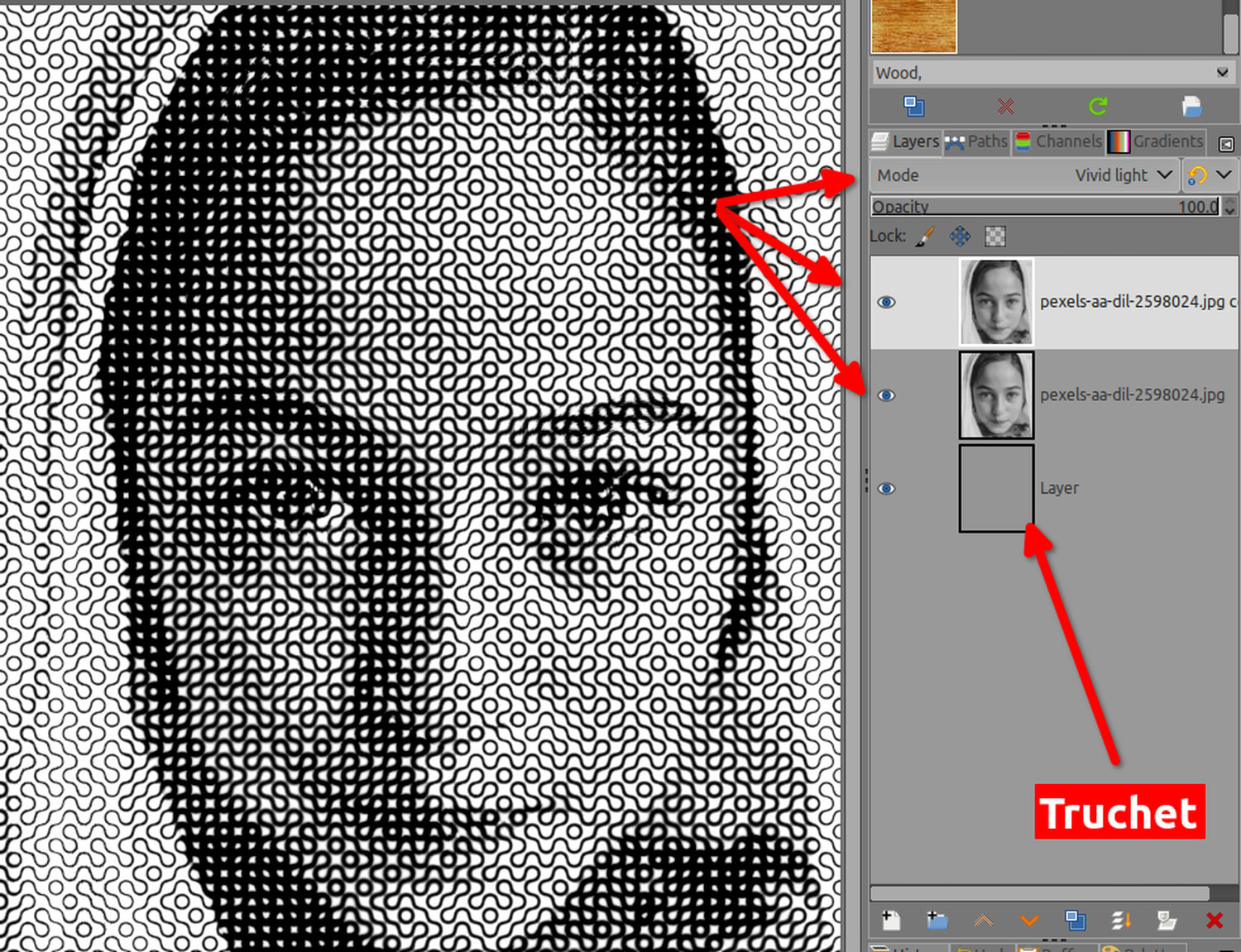Toggle lock alpha channel checkerboard icon
Image resolution: width=1241 pixels, height=952 pixels.
tap(995, 237)
